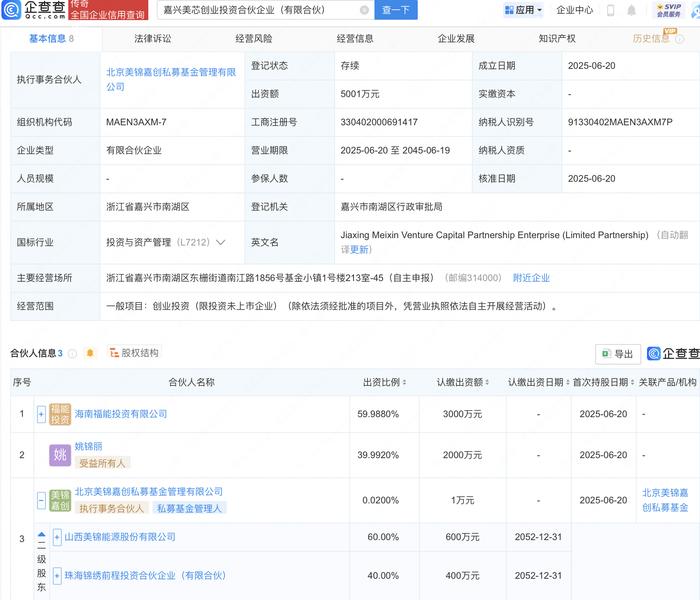Switch to 经营信息 tab
700x600 pixels.
point(355,39)
